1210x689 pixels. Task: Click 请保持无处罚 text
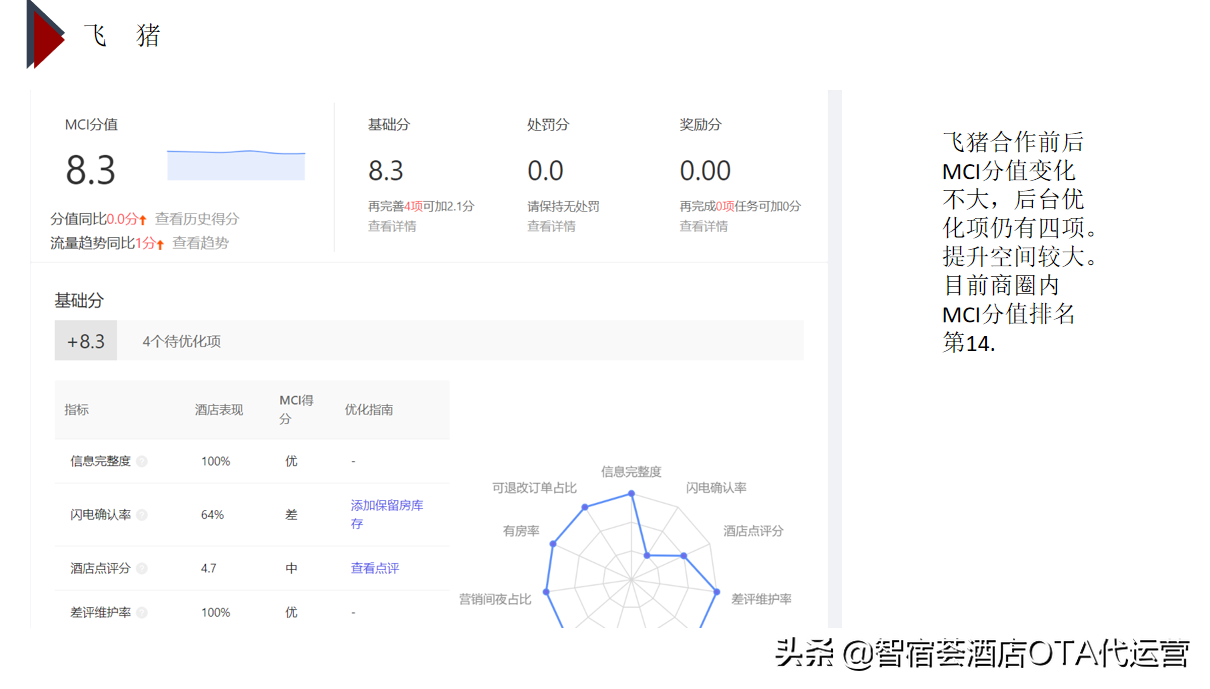point(563,206)
